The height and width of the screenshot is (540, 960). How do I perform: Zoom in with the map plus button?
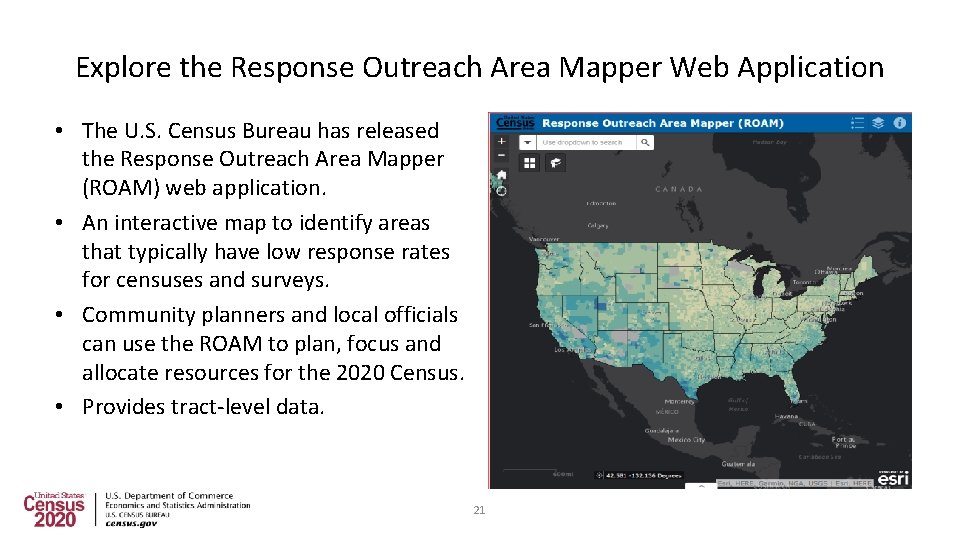coord(501,141)
